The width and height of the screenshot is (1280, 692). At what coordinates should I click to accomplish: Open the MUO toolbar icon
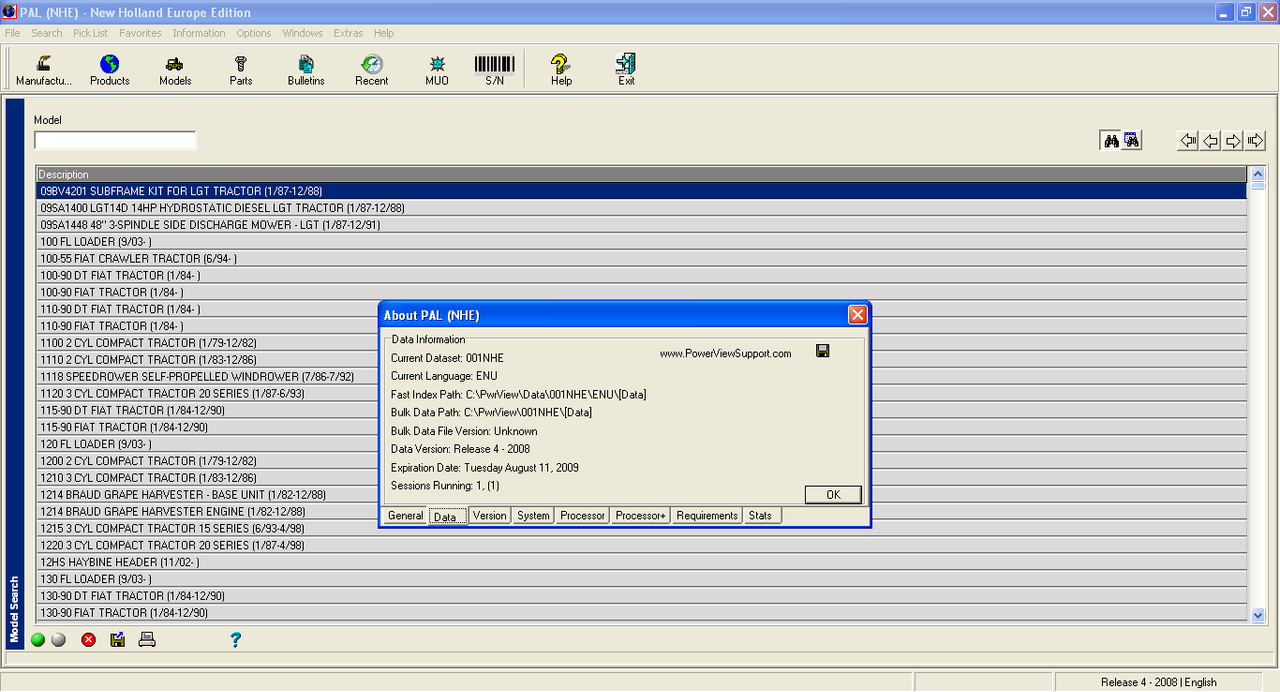tap(437, 70)
